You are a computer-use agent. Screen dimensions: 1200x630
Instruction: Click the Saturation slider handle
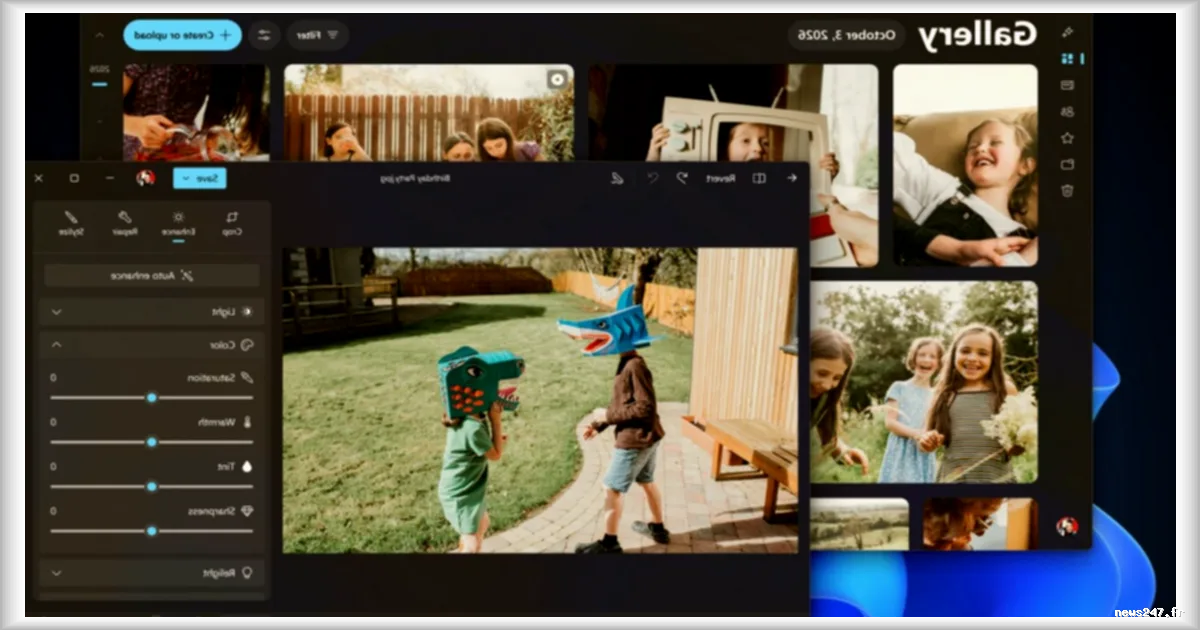click(x=152, y=397)
